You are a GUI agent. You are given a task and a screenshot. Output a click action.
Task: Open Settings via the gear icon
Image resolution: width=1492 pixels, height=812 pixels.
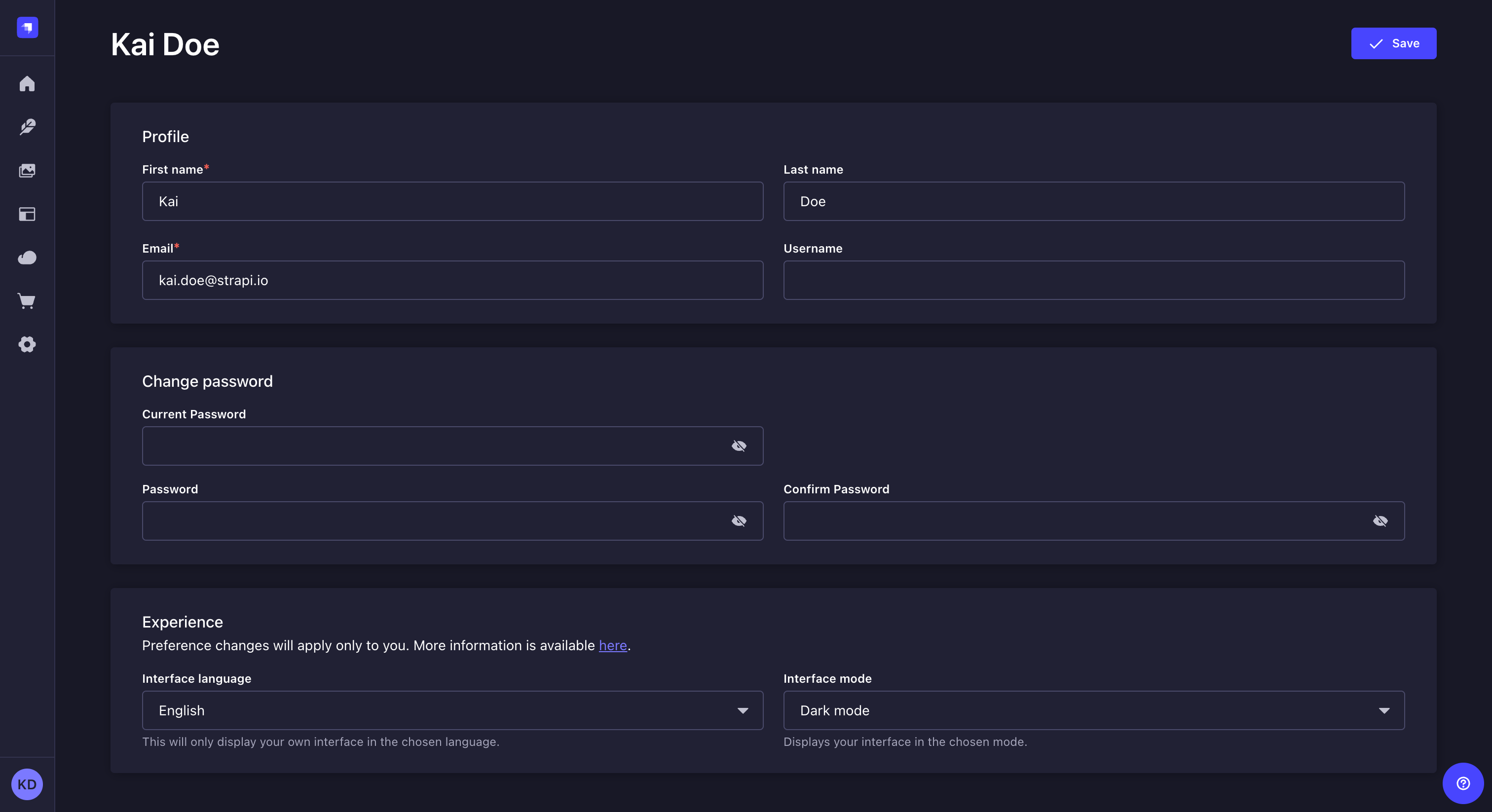pyautogui.click(x=27, y=345)
